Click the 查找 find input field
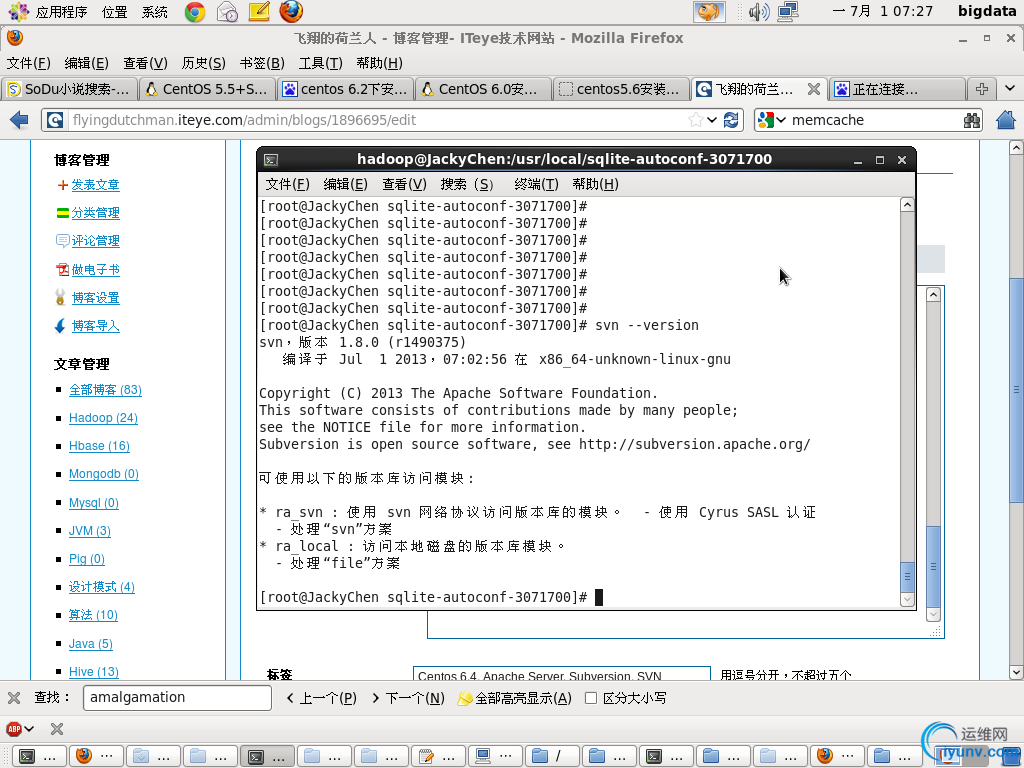 177,697
